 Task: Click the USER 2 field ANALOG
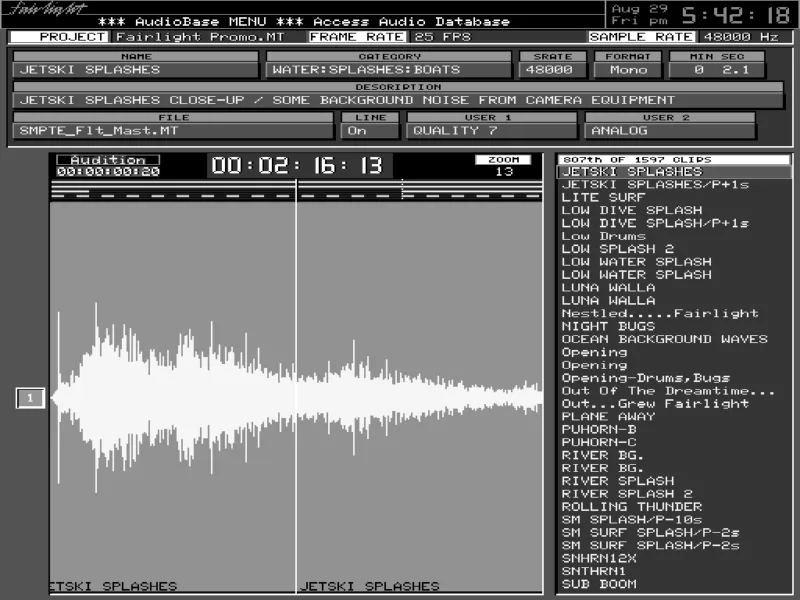click(670, 131)
